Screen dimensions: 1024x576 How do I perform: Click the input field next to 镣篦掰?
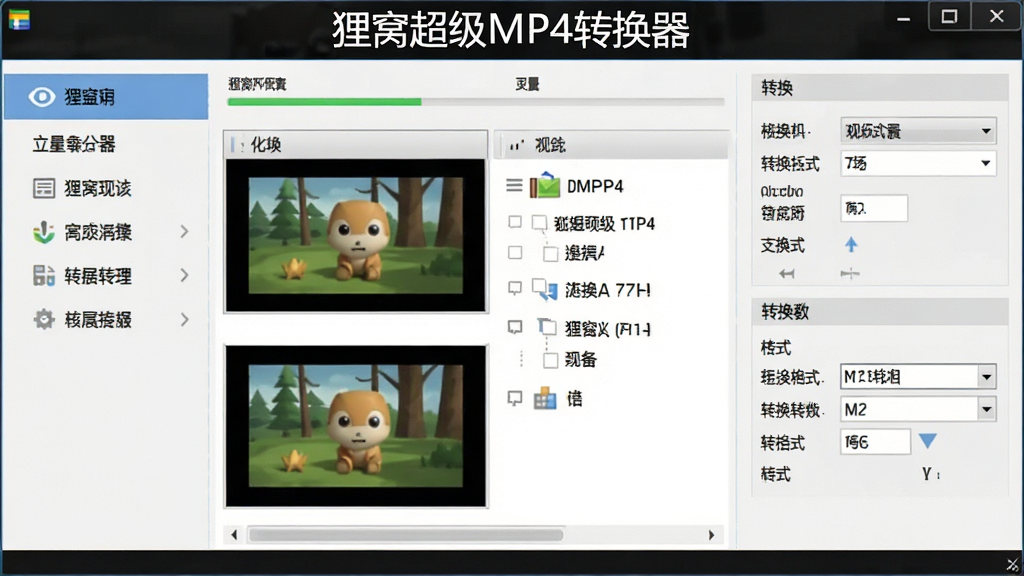pyautogui.click(x=874, y=208)
